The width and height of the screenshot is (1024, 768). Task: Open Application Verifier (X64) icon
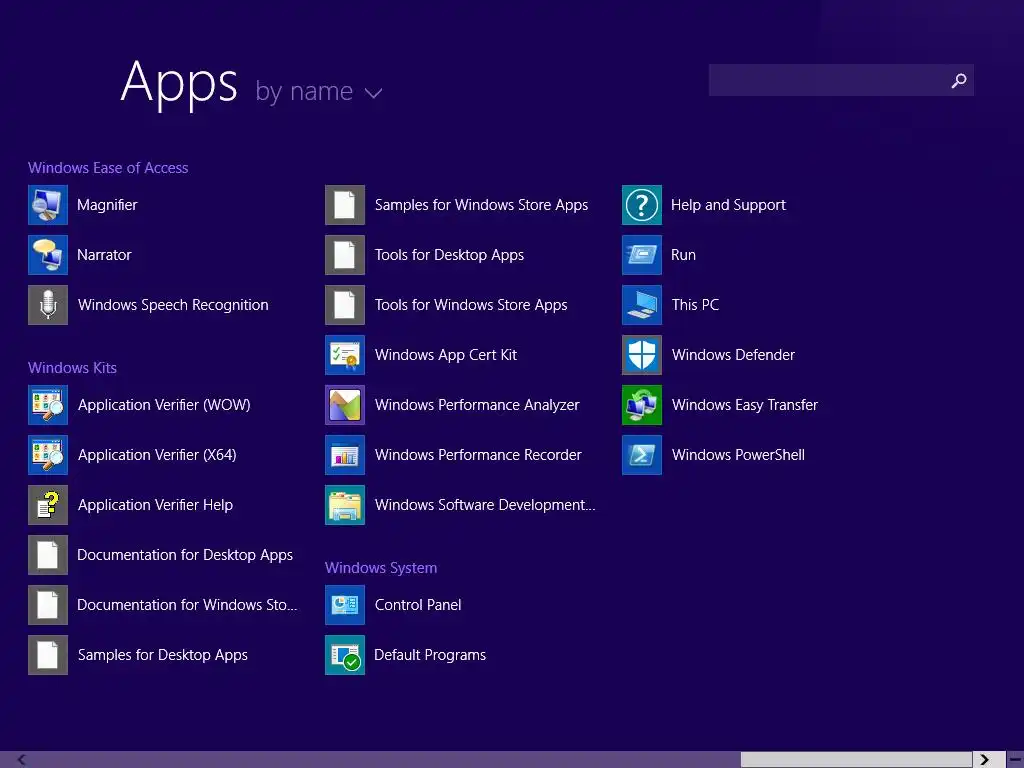tap(48, 455)
